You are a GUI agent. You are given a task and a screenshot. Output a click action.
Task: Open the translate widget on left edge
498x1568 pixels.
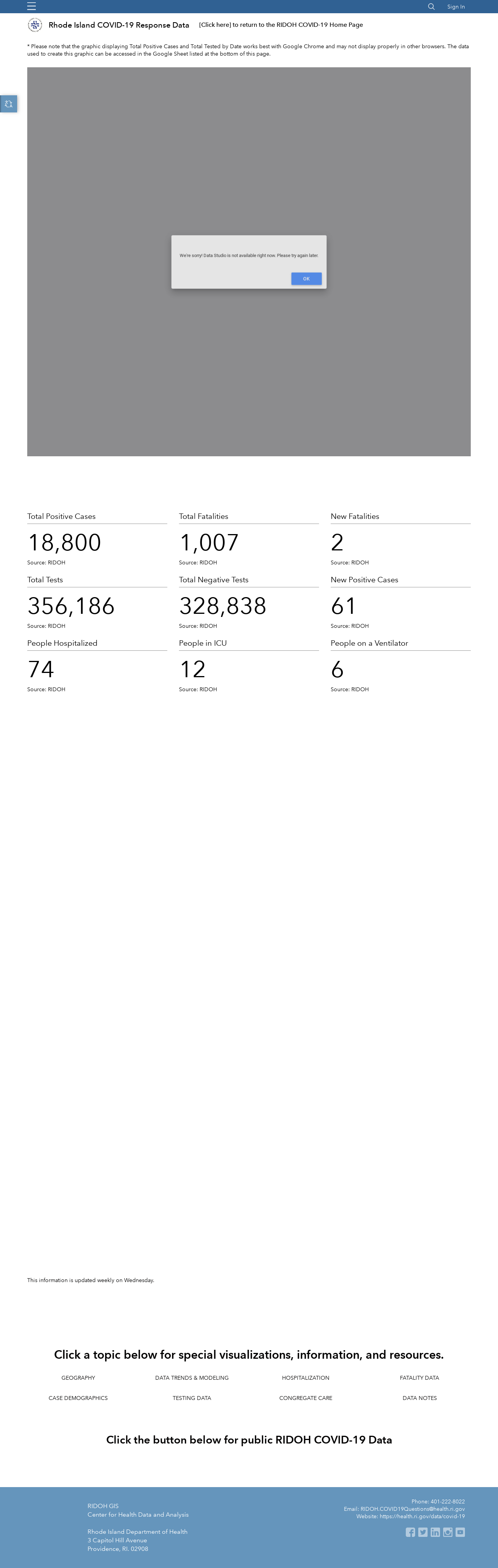(9, 104)
